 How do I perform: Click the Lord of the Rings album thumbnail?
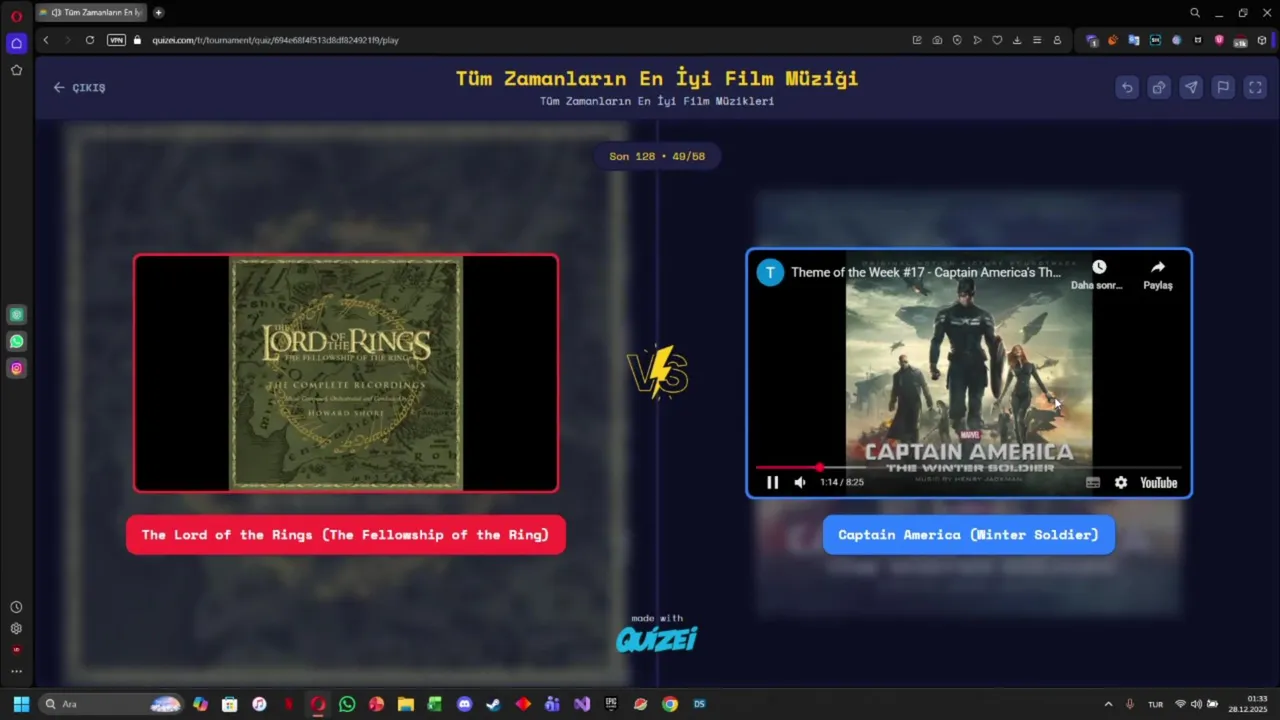(346, 373)
